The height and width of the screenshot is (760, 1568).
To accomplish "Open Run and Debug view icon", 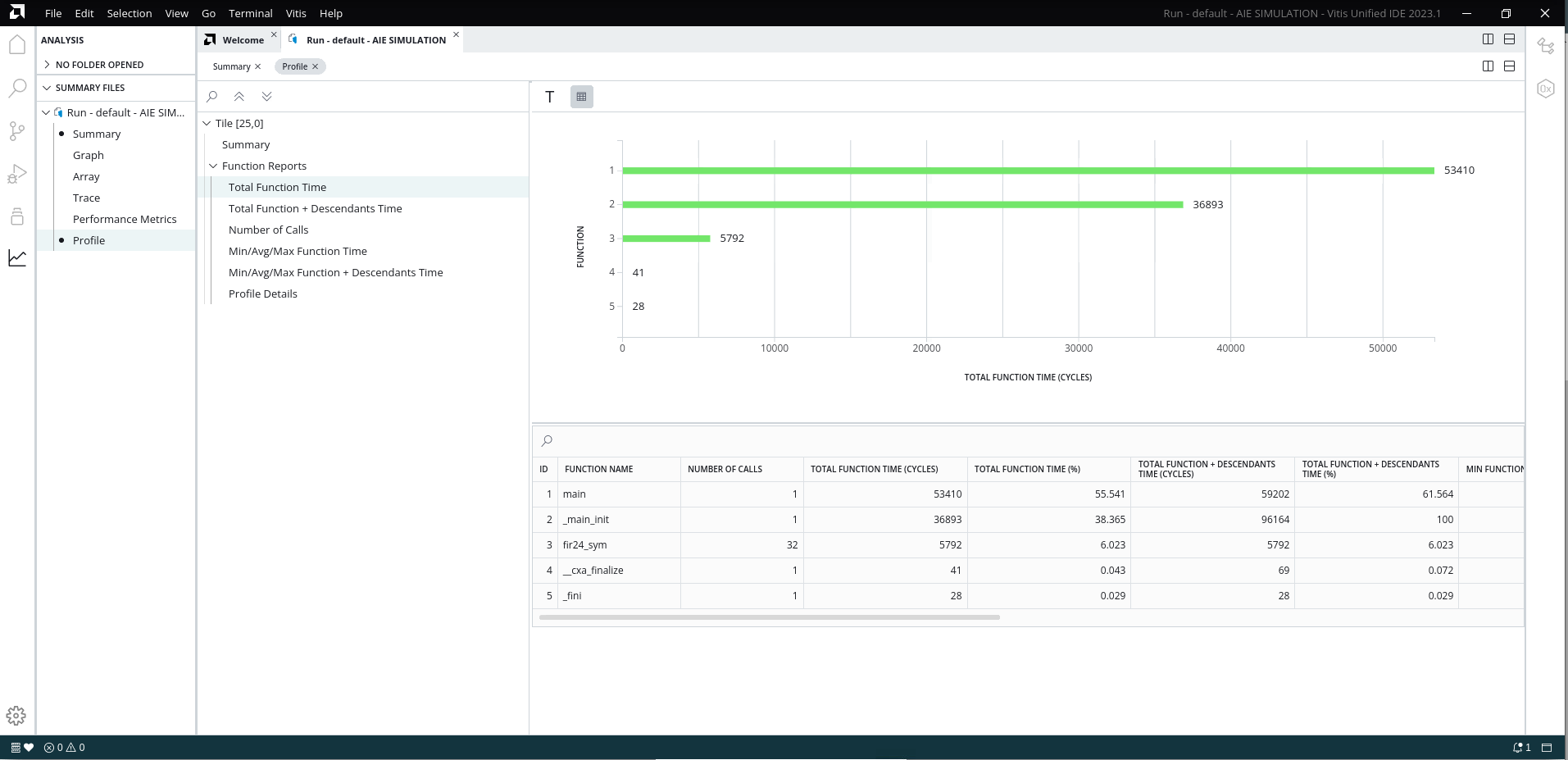I will tap(17, 174).
